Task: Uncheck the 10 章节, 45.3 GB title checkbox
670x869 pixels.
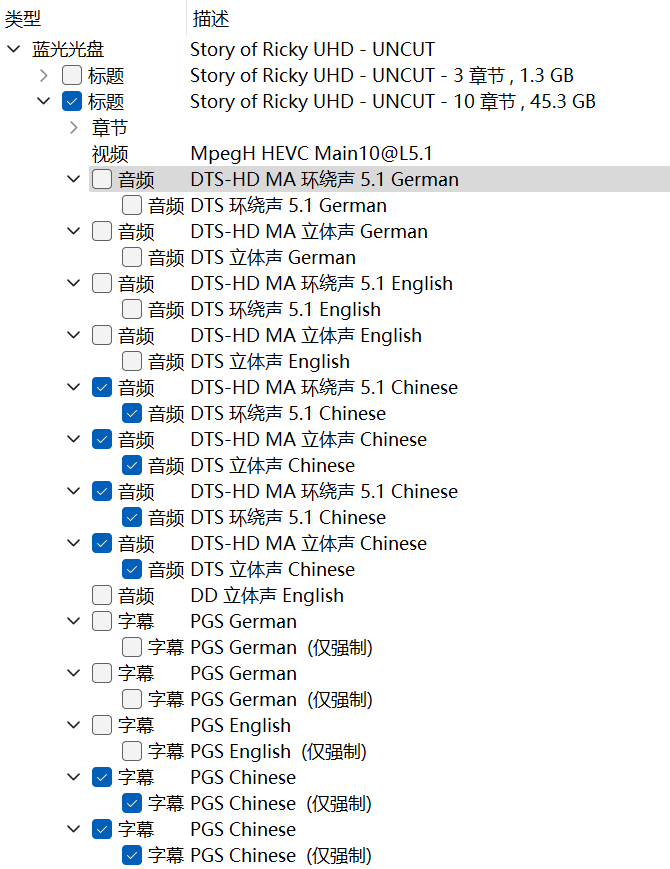Action: (x=72, y=101)
